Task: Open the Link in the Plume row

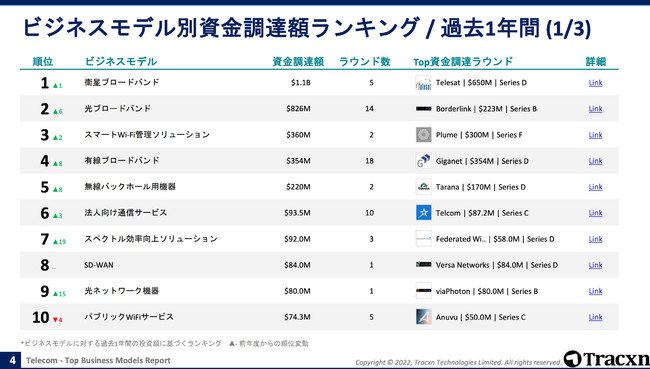Action: pyautogui.click(x=595, y=135)
